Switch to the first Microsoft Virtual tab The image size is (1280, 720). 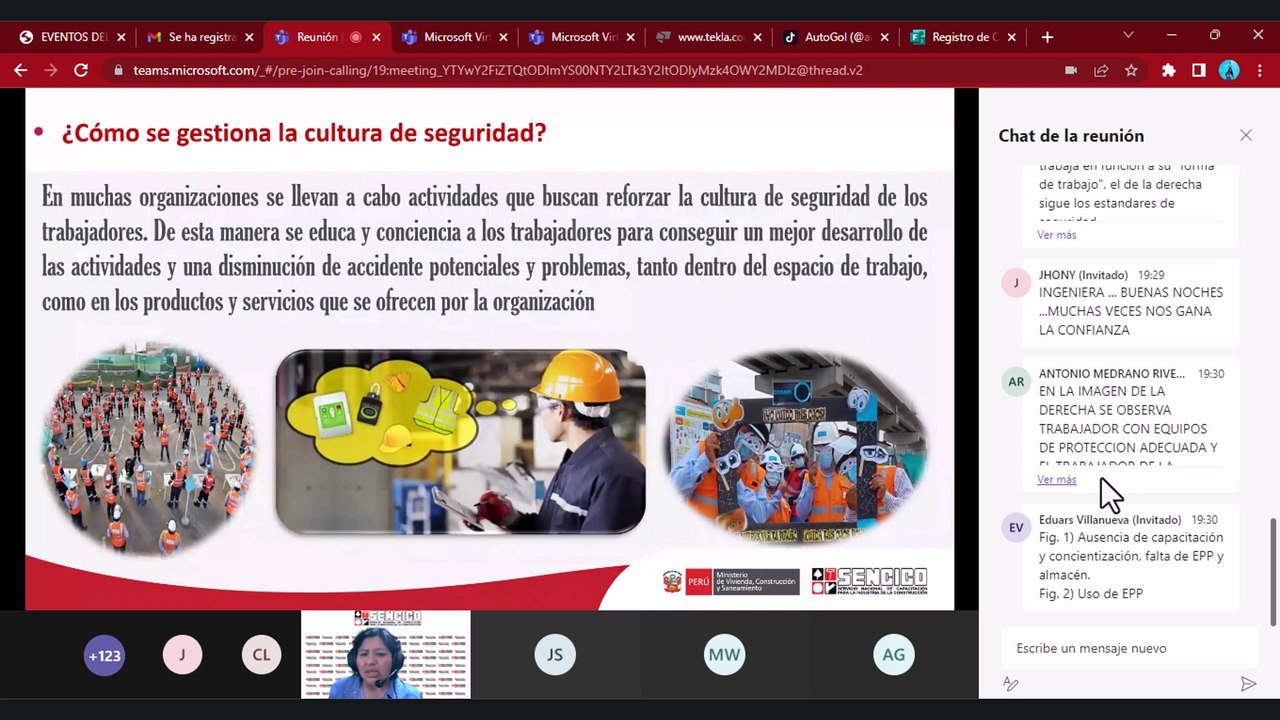click(453, 37)
